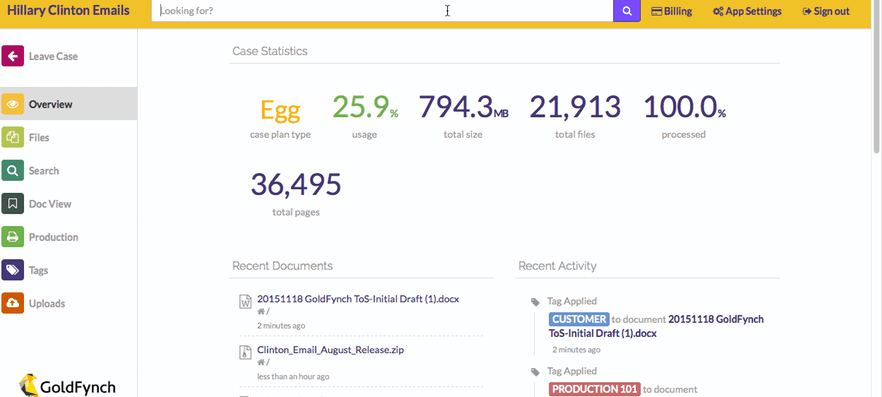Click the Tags icon in sidebar
882x397 pixels.
[x=12, y=270]
